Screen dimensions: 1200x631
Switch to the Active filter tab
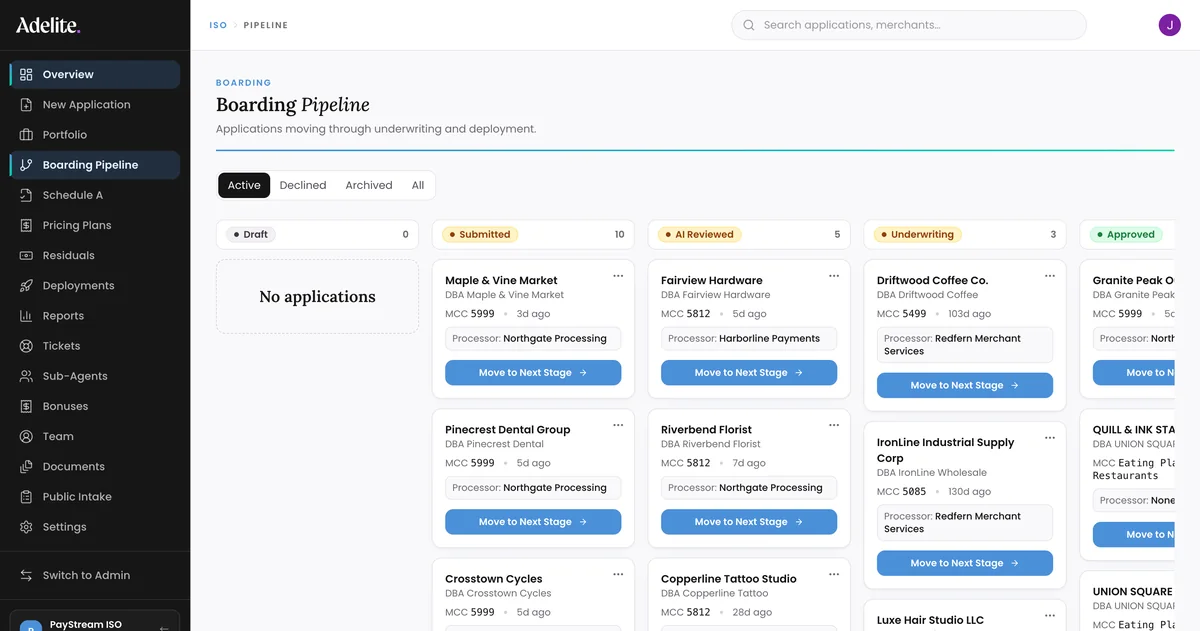[244, 185]
